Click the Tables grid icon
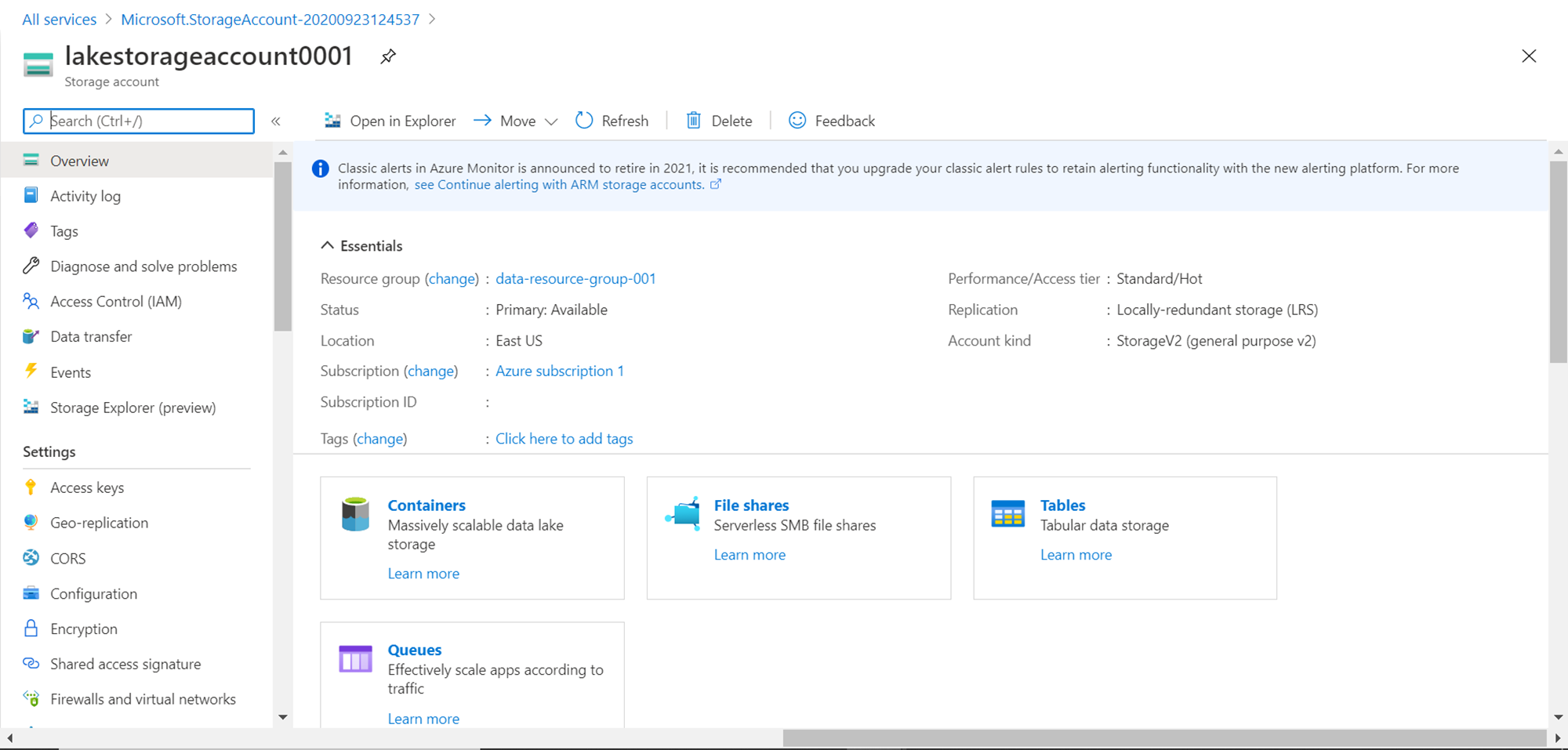 tap(1007, 514)
